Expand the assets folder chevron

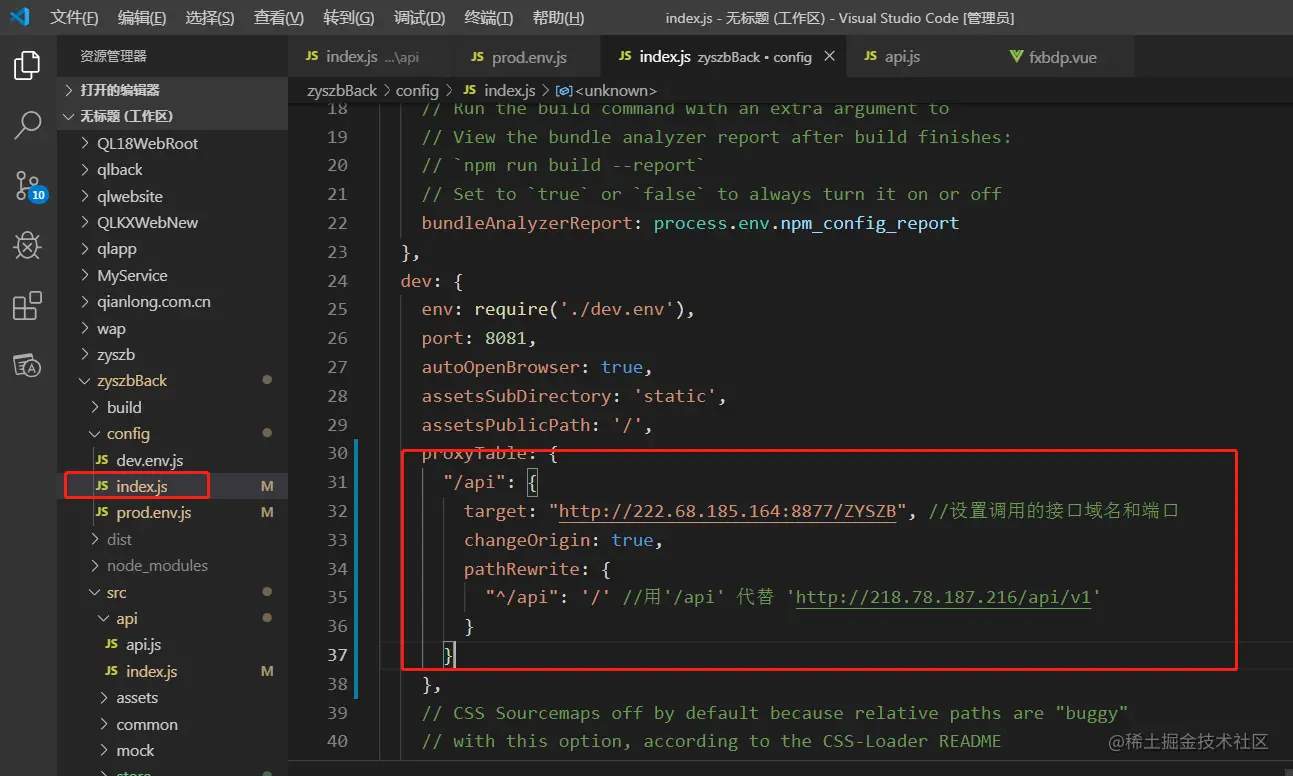[105, 698]
